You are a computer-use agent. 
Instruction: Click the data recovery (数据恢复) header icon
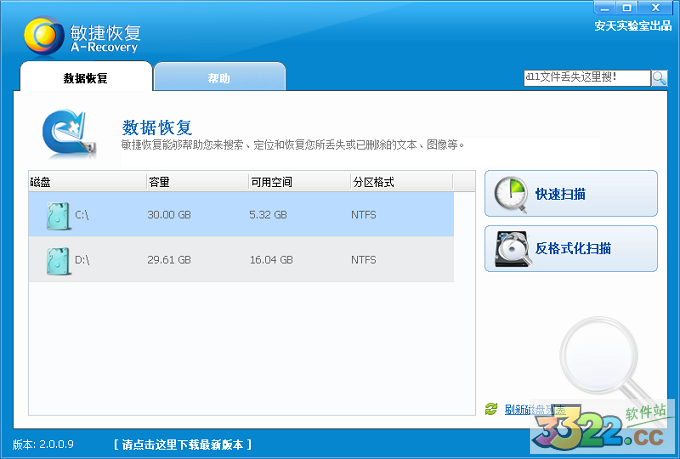point(70,134)
